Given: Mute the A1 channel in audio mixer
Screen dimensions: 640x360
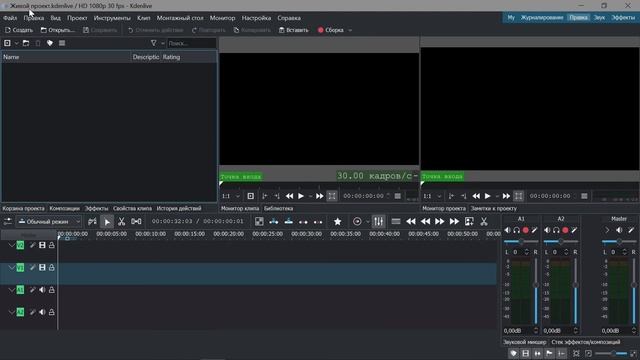Looking at the screenshot, I should 507,230.
